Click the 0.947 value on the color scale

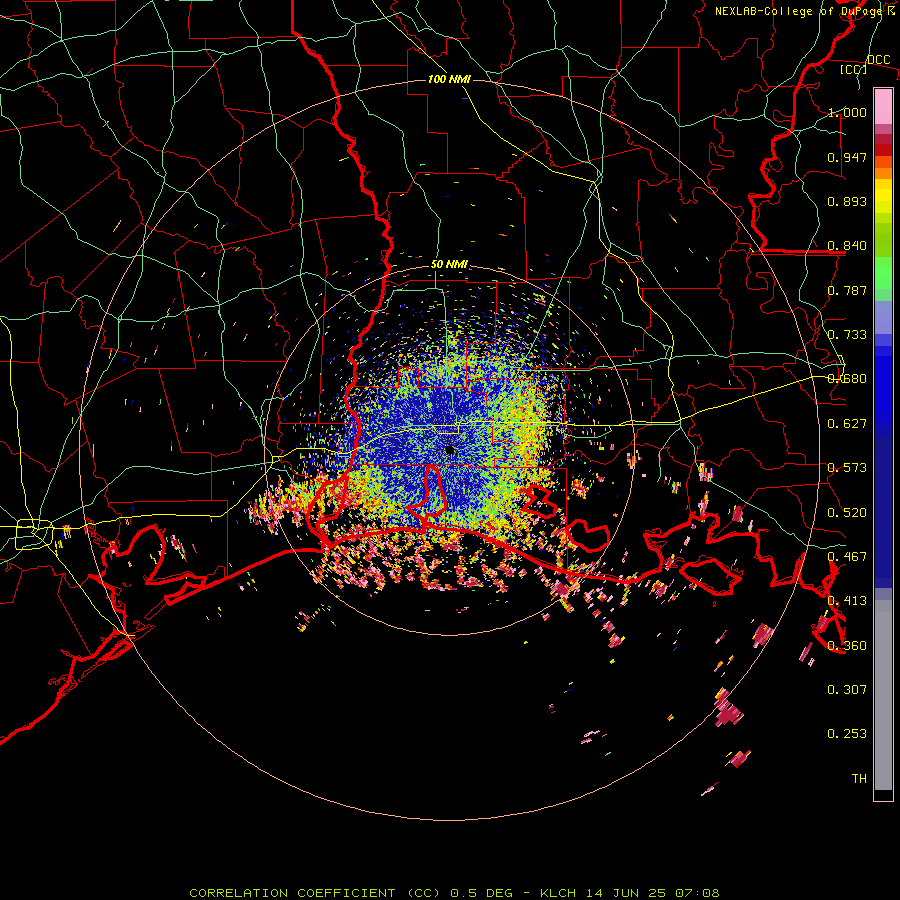click(847, 157)
